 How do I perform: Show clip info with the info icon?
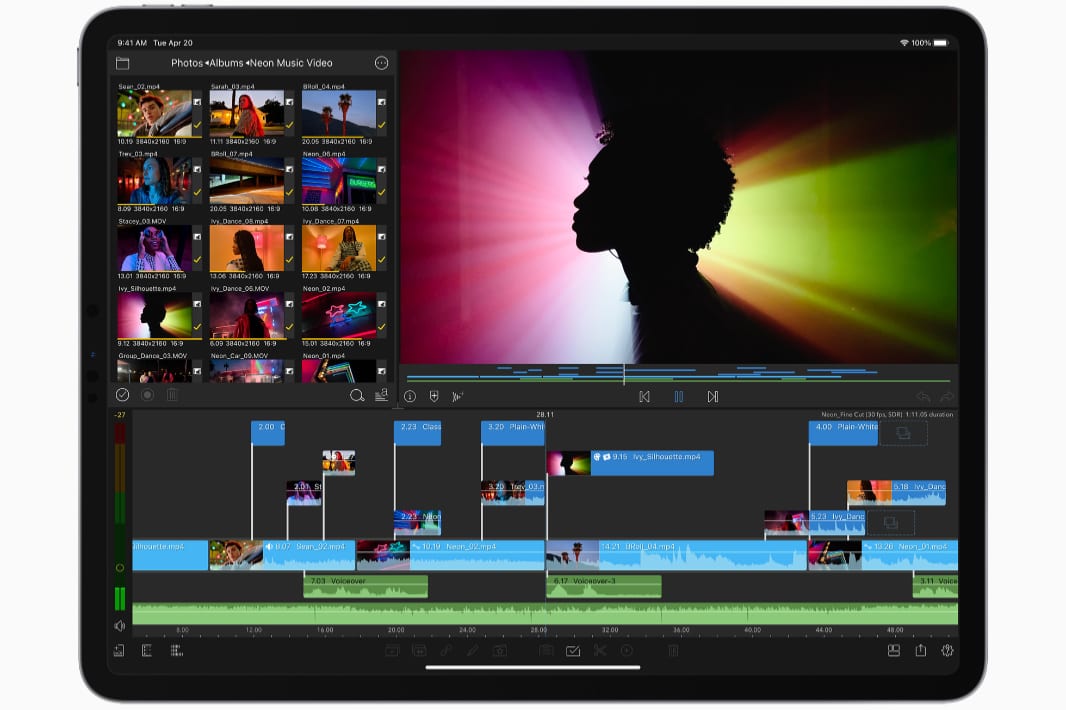(410, 397)
